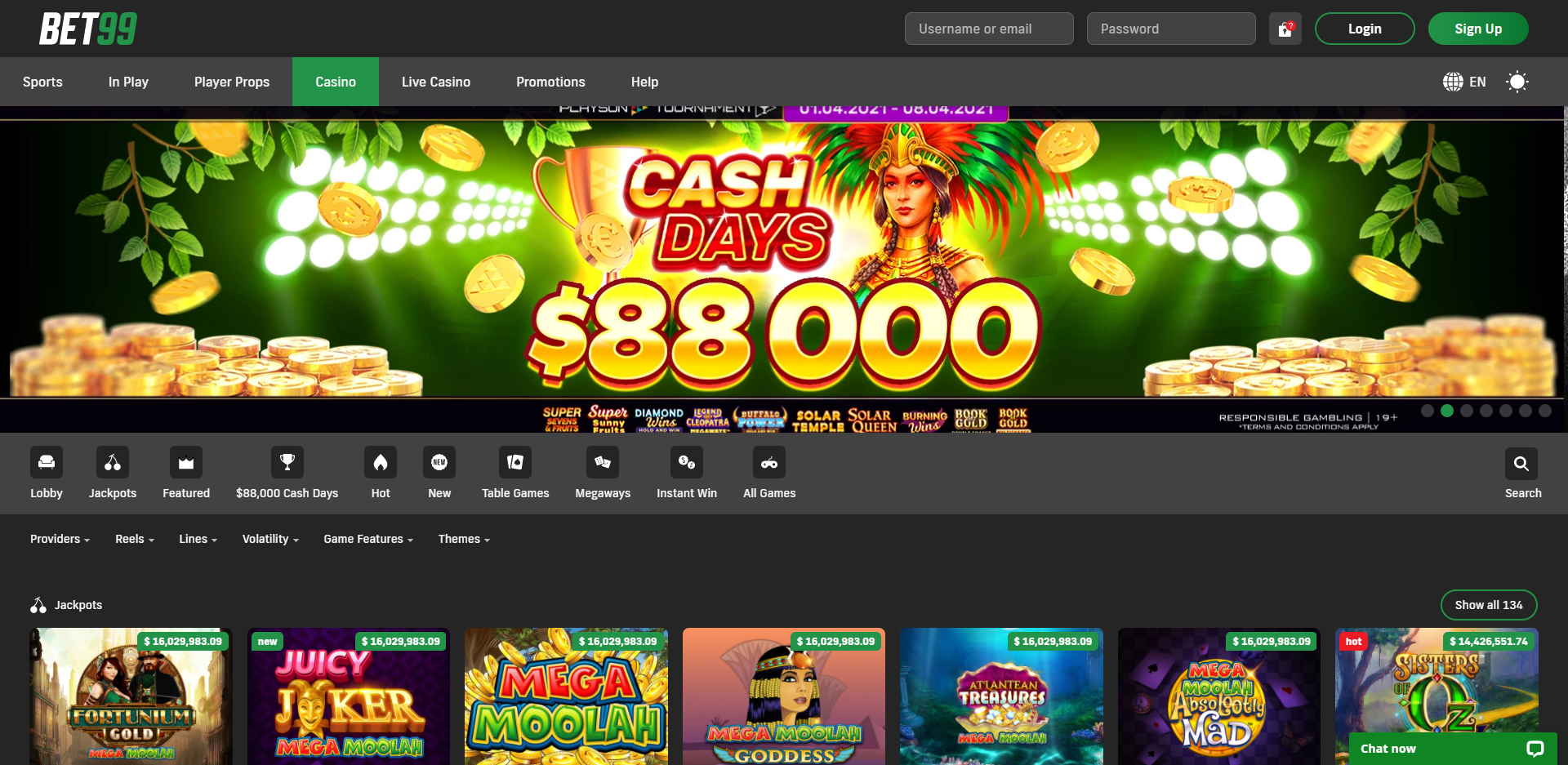
Task: Select the Casino tab
Action: coord(336,82)
